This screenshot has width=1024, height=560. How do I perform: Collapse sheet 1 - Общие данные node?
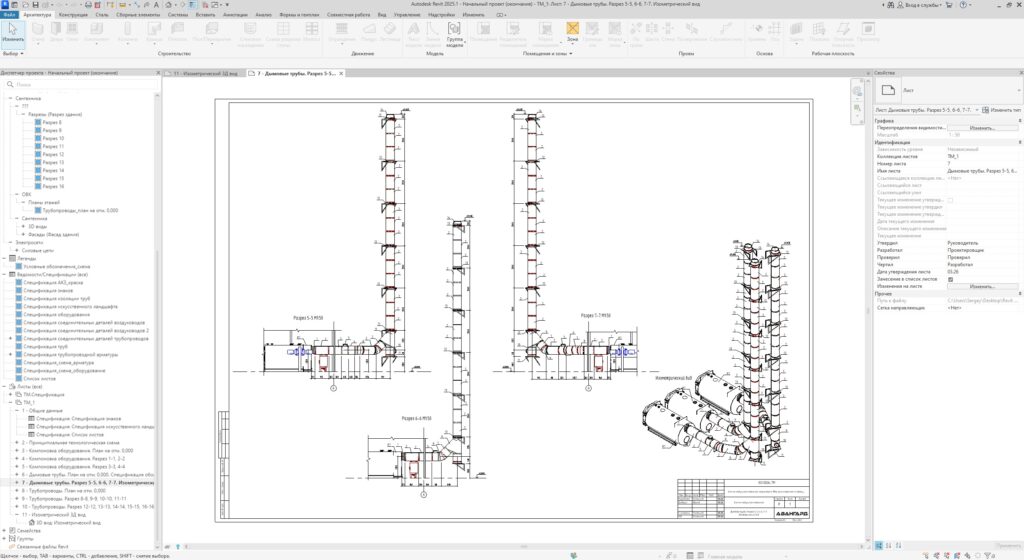[17, 411]
